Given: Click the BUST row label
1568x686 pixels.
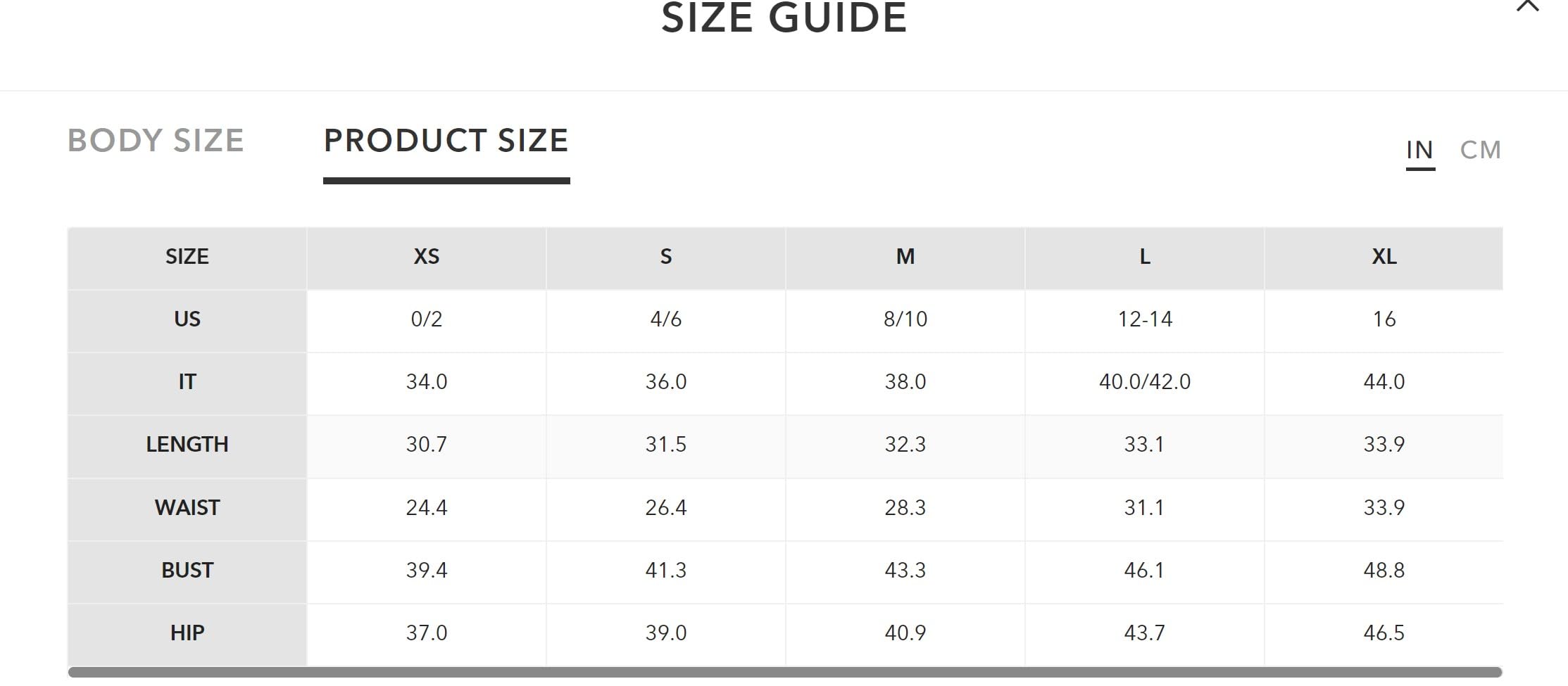Looking at the screenshot, I should pyautogui.click(x=187, y=571).
